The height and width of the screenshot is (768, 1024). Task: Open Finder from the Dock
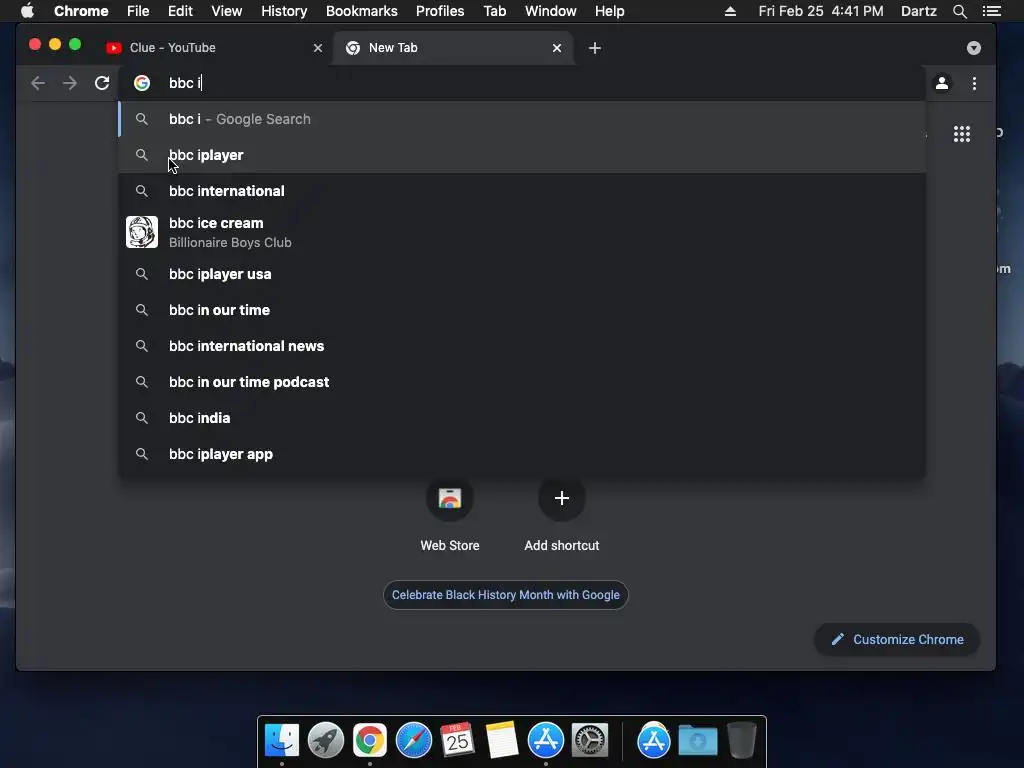coord(282,740)
